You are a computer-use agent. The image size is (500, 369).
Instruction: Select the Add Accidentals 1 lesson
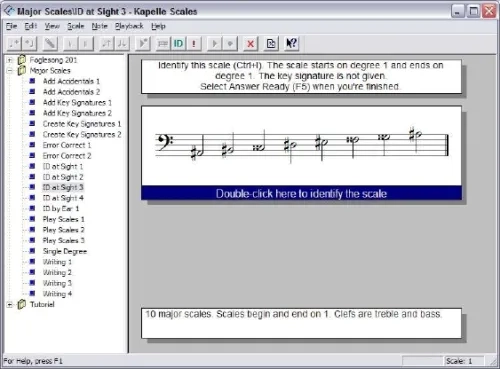point(71,81)
